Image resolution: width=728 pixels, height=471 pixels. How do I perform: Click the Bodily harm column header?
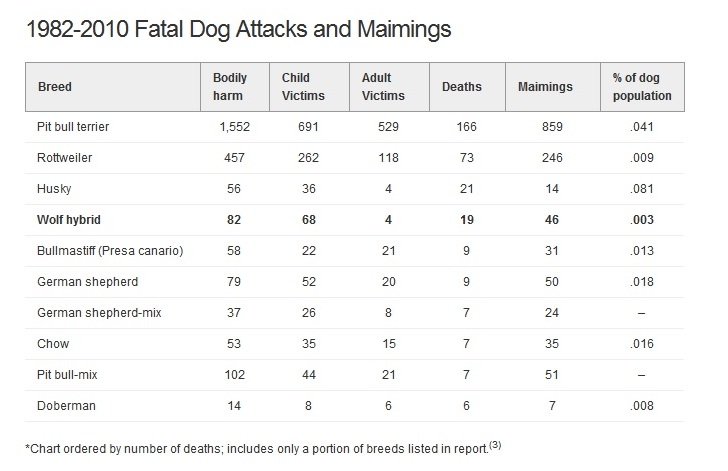230,87
